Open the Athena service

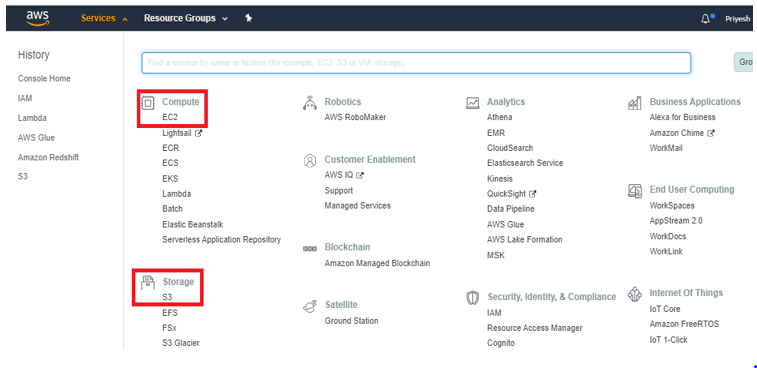[x=500, y=117]
